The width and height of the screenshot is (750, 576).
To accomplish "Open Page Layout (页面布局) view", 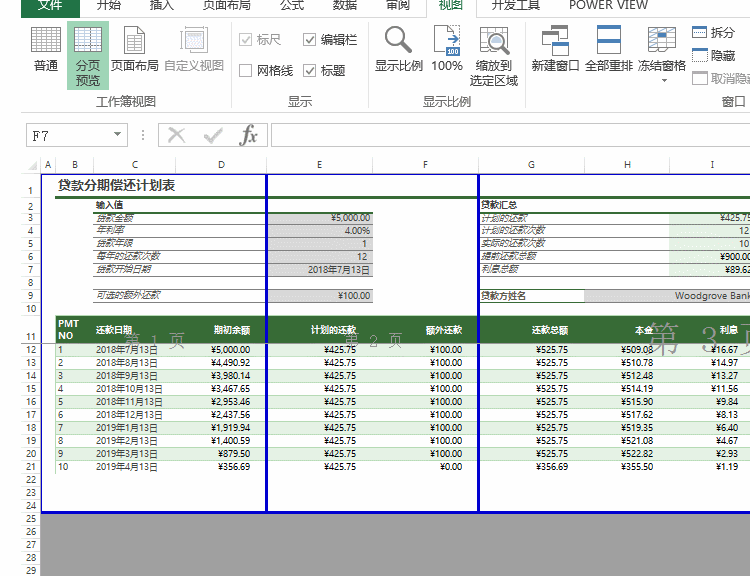I will [134, 50].
